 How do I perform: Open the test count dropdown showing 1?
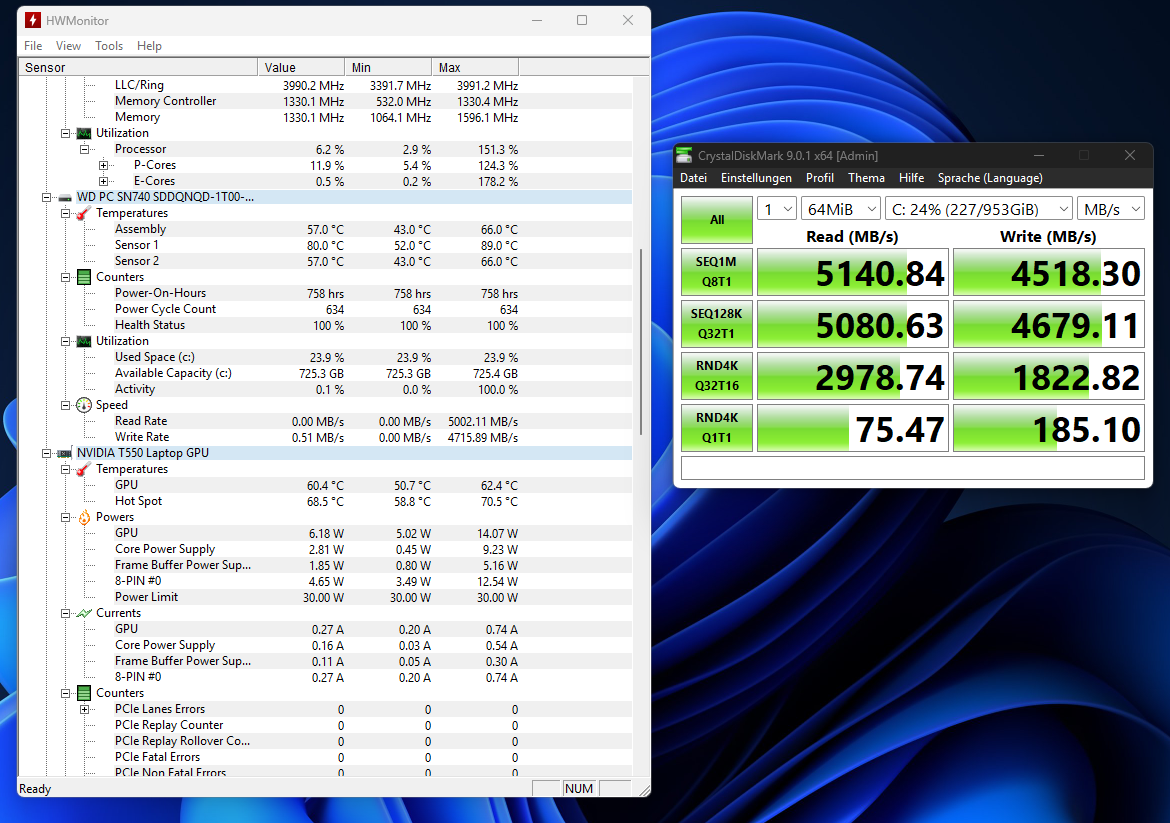click(777, 208)
